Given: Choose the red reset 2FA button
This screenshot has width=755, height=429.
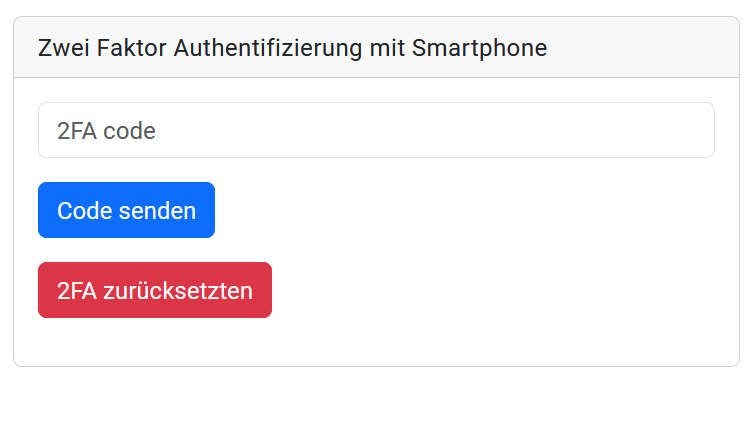Looking at the screenshot, I should point(155,290).
